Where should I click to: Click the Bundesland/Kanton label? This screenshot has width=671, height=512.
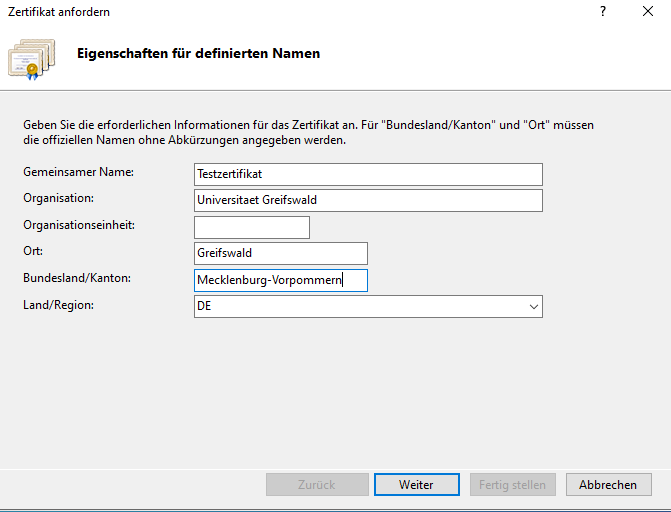point(77,278)
